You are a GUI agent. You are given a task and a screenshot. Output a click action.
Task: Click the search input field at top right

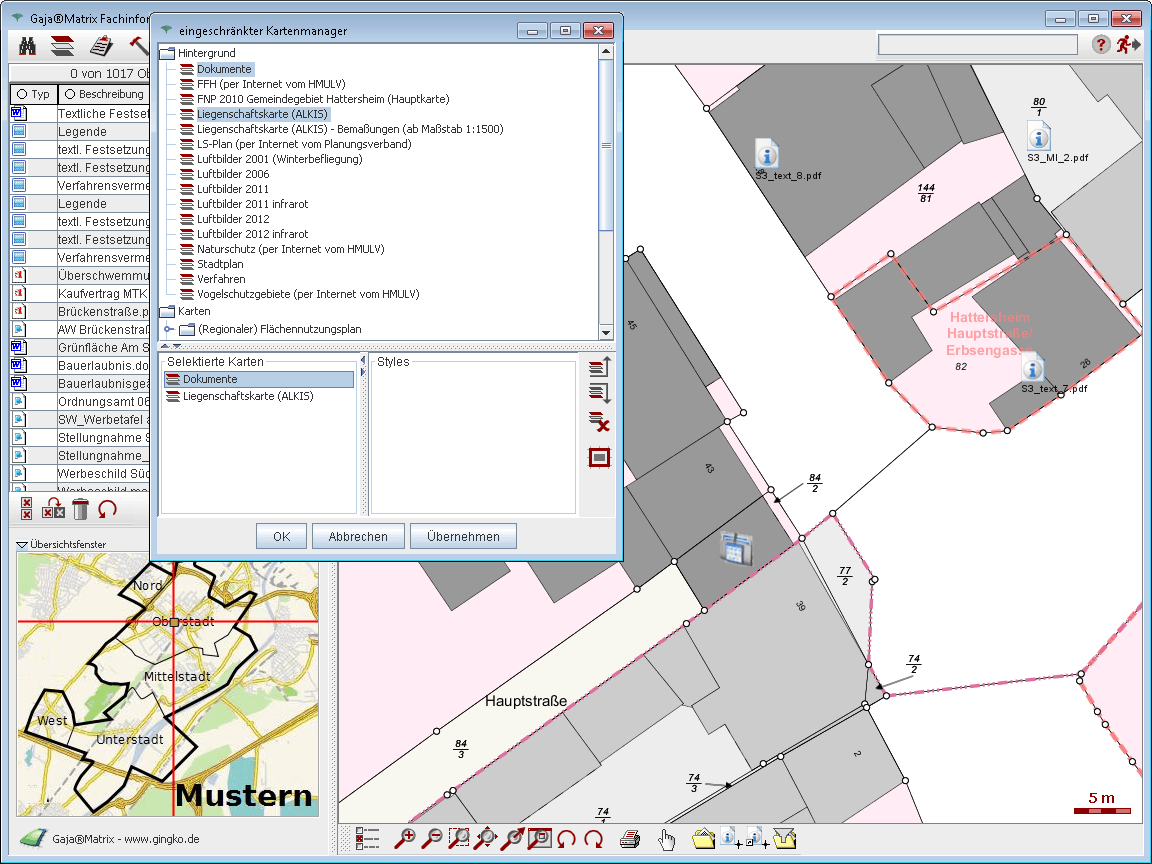pos(977,45)
